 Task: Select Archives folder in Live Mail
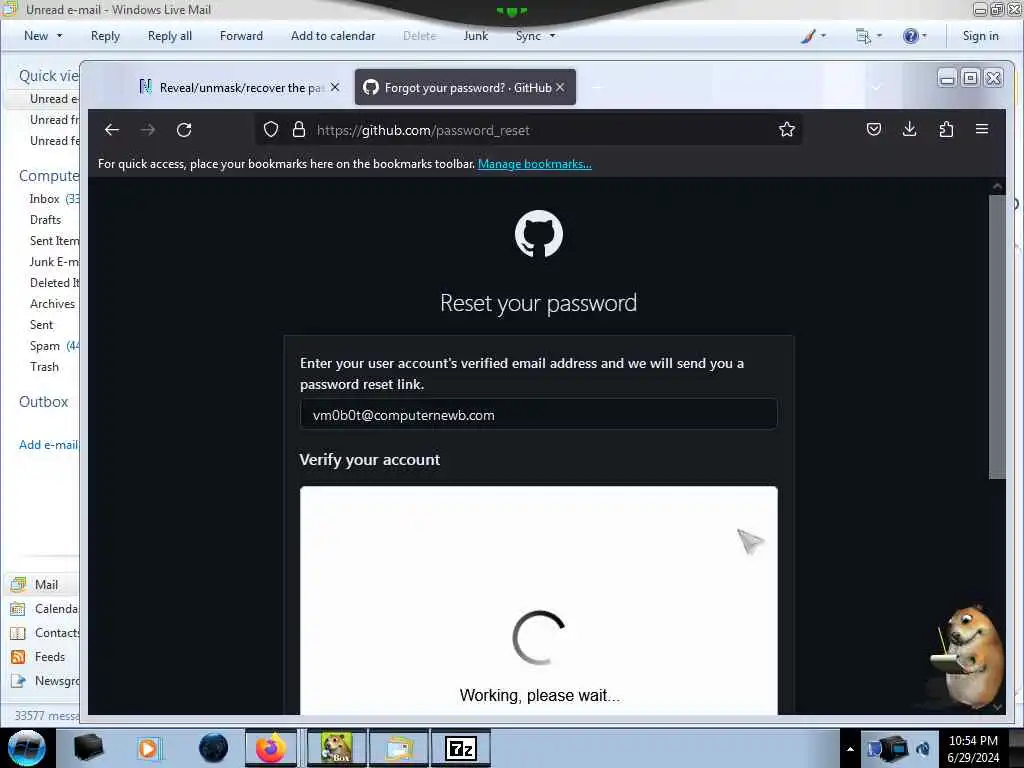52,304
